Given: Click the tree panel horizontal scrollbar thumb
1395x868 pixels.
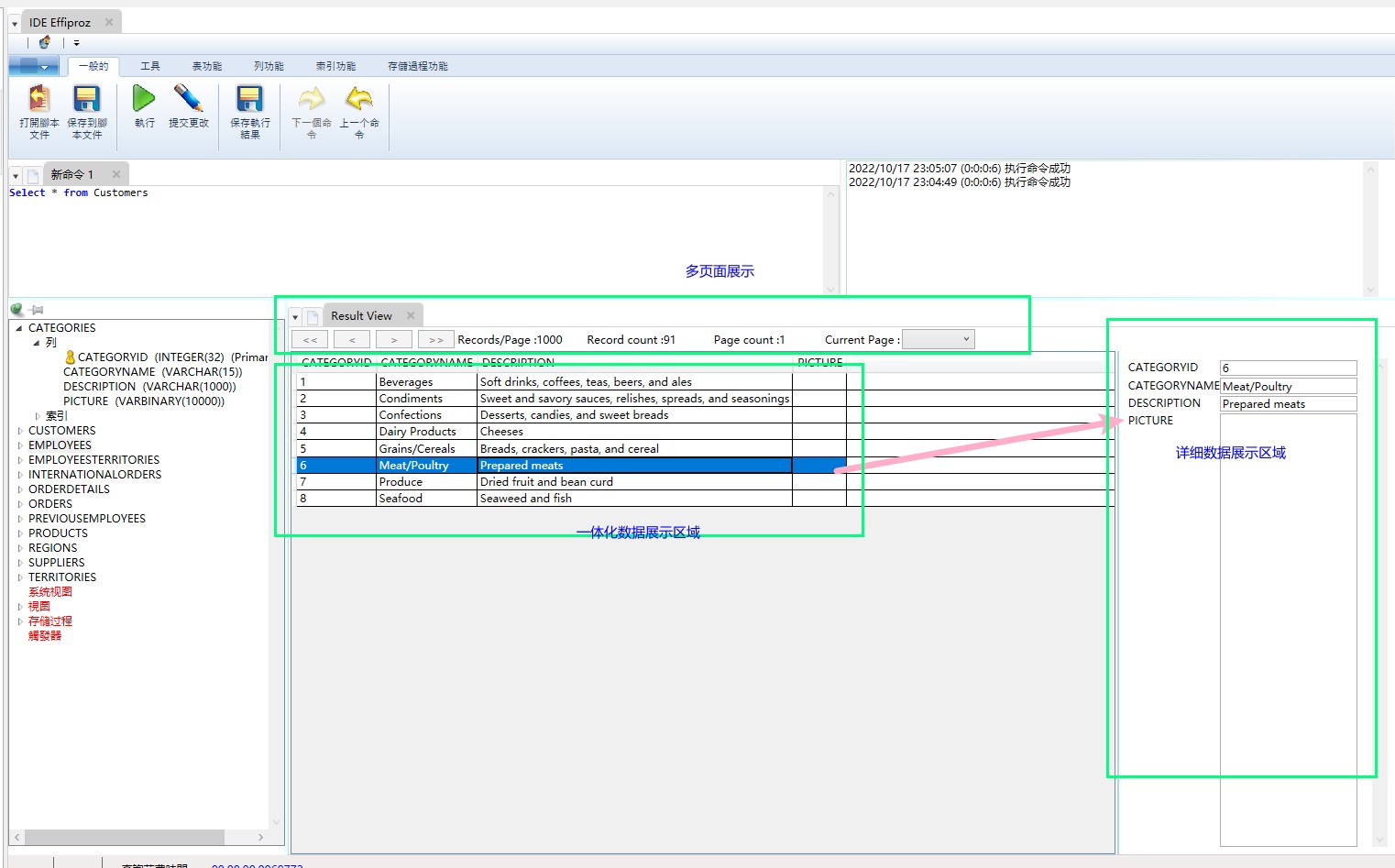Looking at the screenshot, I should tap(124, 838).
